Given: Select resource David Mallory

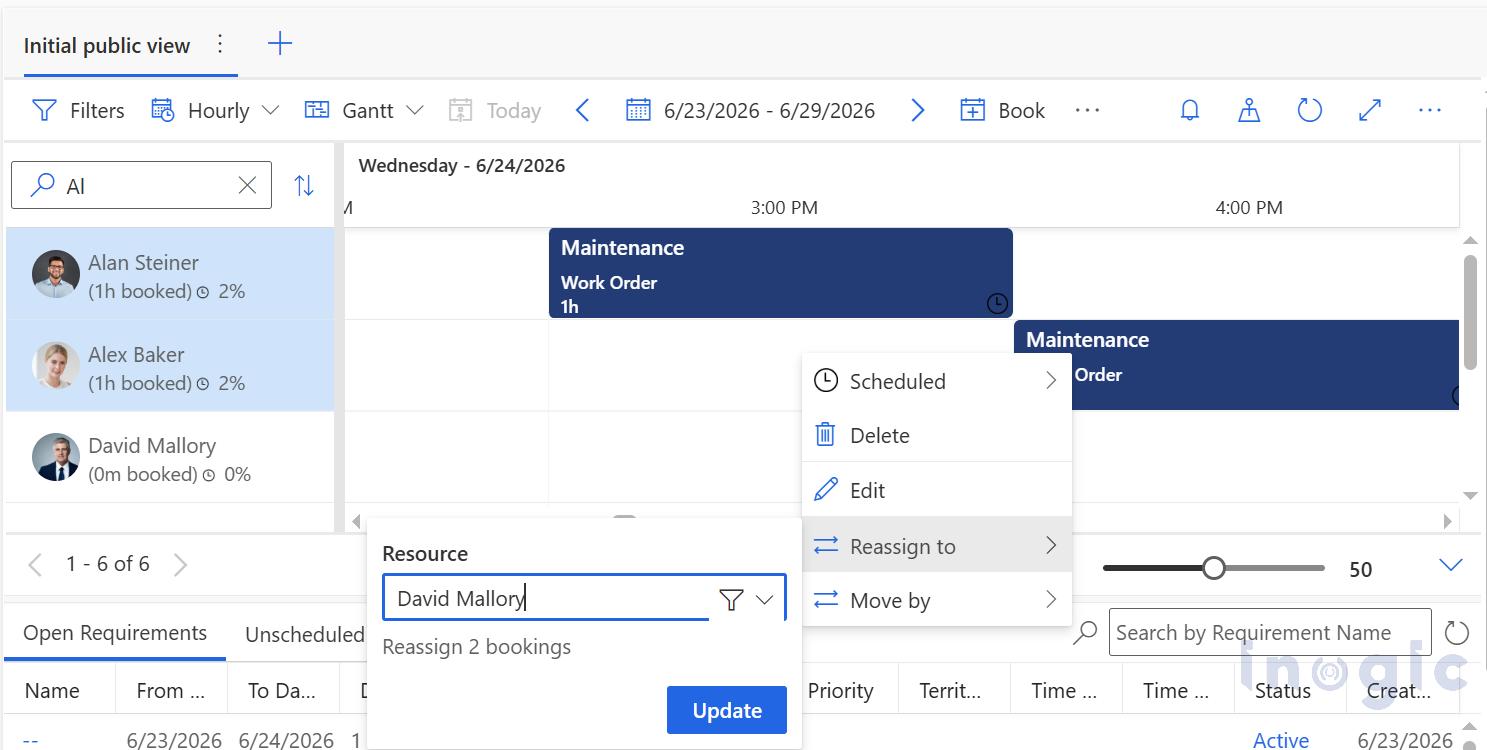Looking at the screenshot, I should coord(170,457).
